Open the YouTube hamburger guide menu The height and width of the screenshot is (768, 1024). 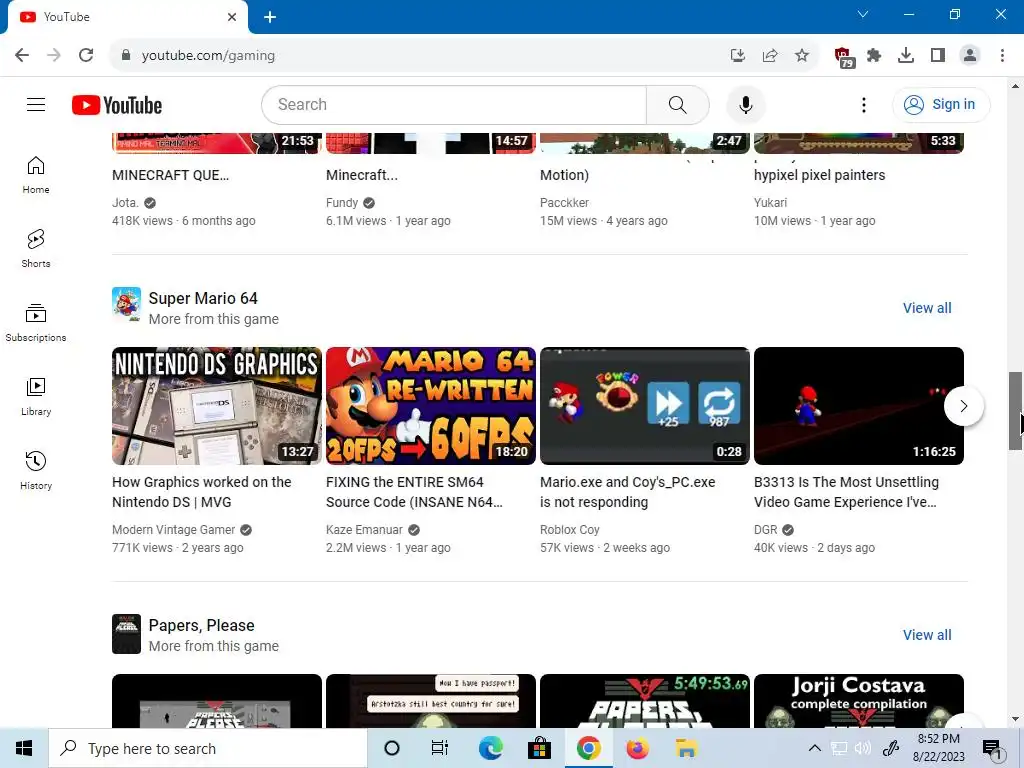[x=36, y=104]
